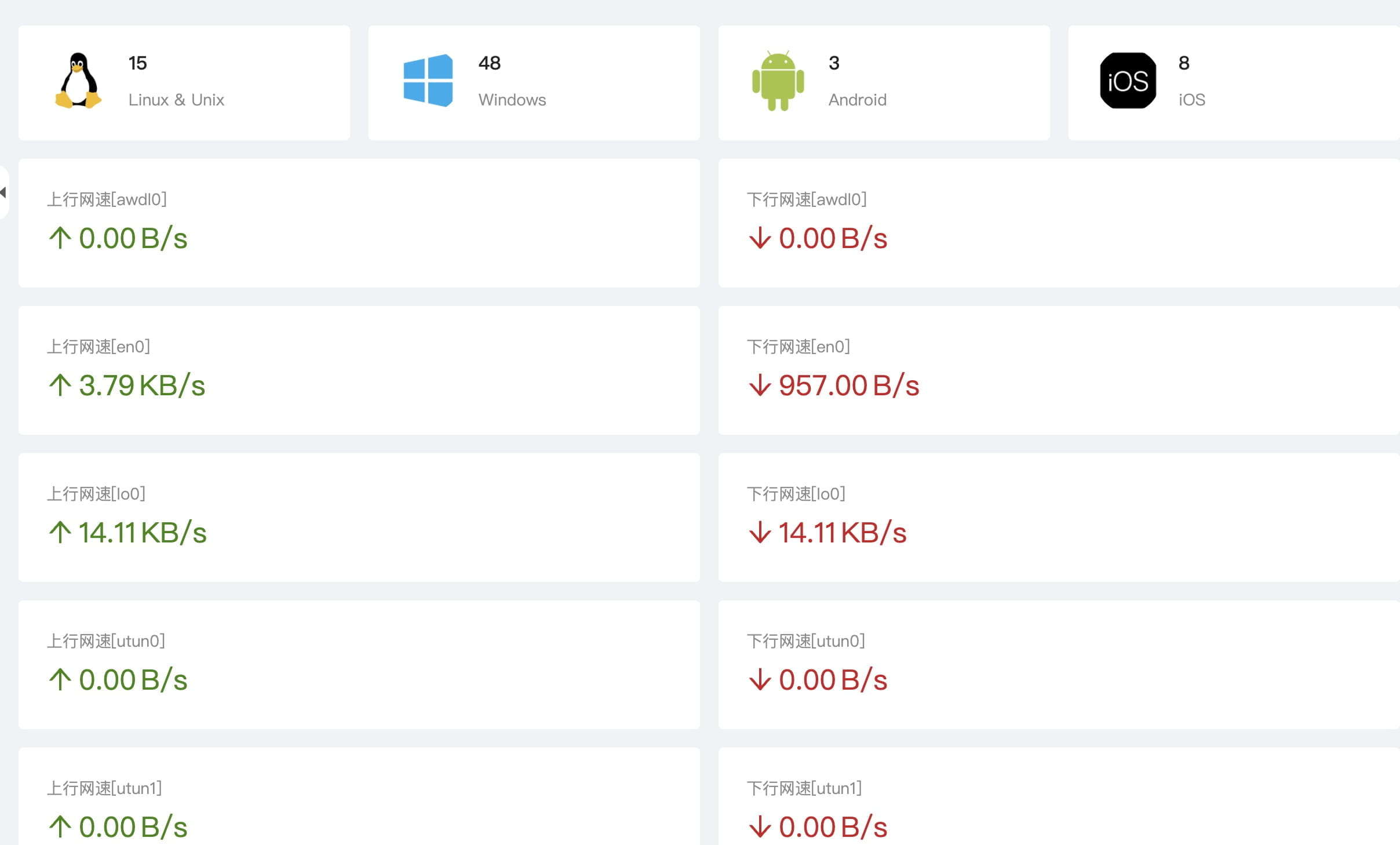Image resolution: width=1400 pixels, height=845 pixels.
Task: Click the Windows logo icon
Action: pyautogui.click(x=428, y=81)
